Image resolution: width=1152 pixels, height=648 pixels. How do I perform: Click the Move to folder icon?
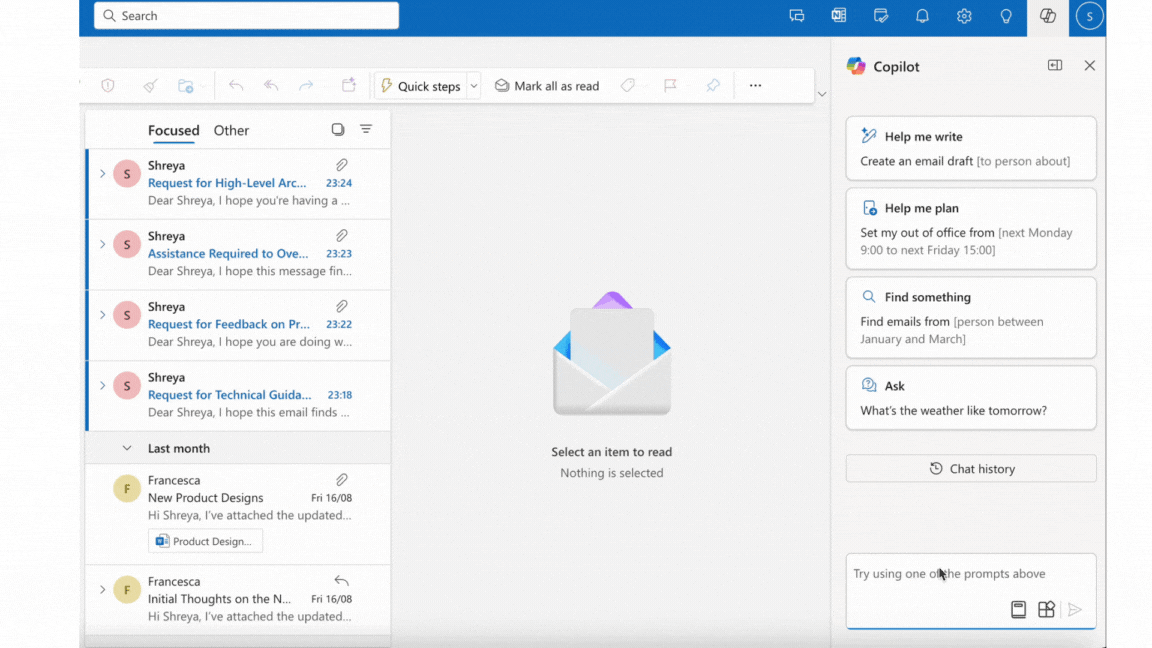tap(186, 86)
